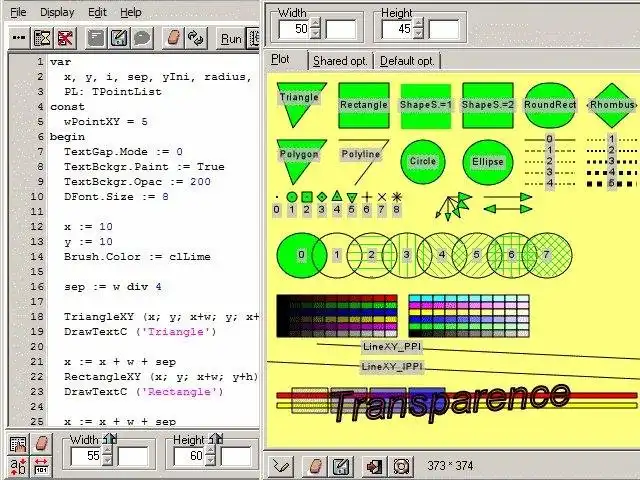Increase the bottom Width value of 55
The height and width of the screenshot is (480, 640).
pos(107,450)
